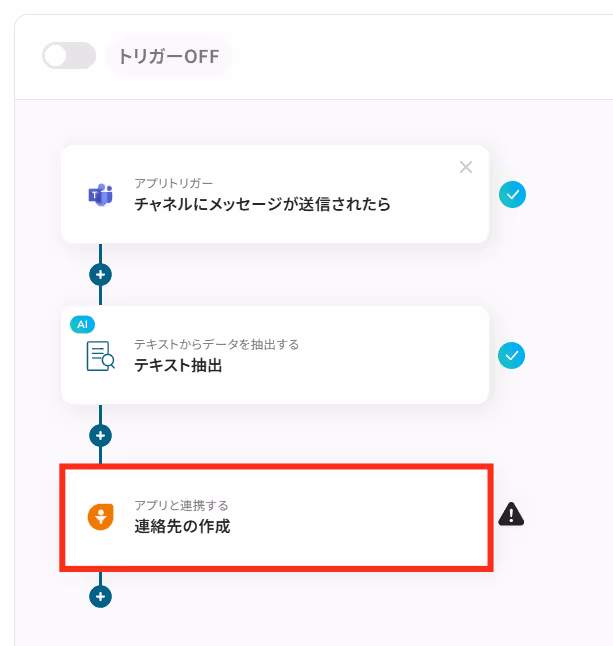Viewport: 613px width, 646px height.
Task: Click the document search icon for テキスト抽出
Action: (x=101, y=356)
